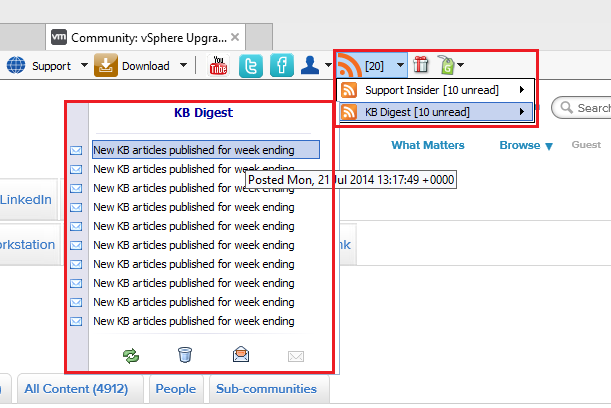The image size is (611, 408).
Task: Open the green tag dropdown arrow
Action: coord(460,65)
